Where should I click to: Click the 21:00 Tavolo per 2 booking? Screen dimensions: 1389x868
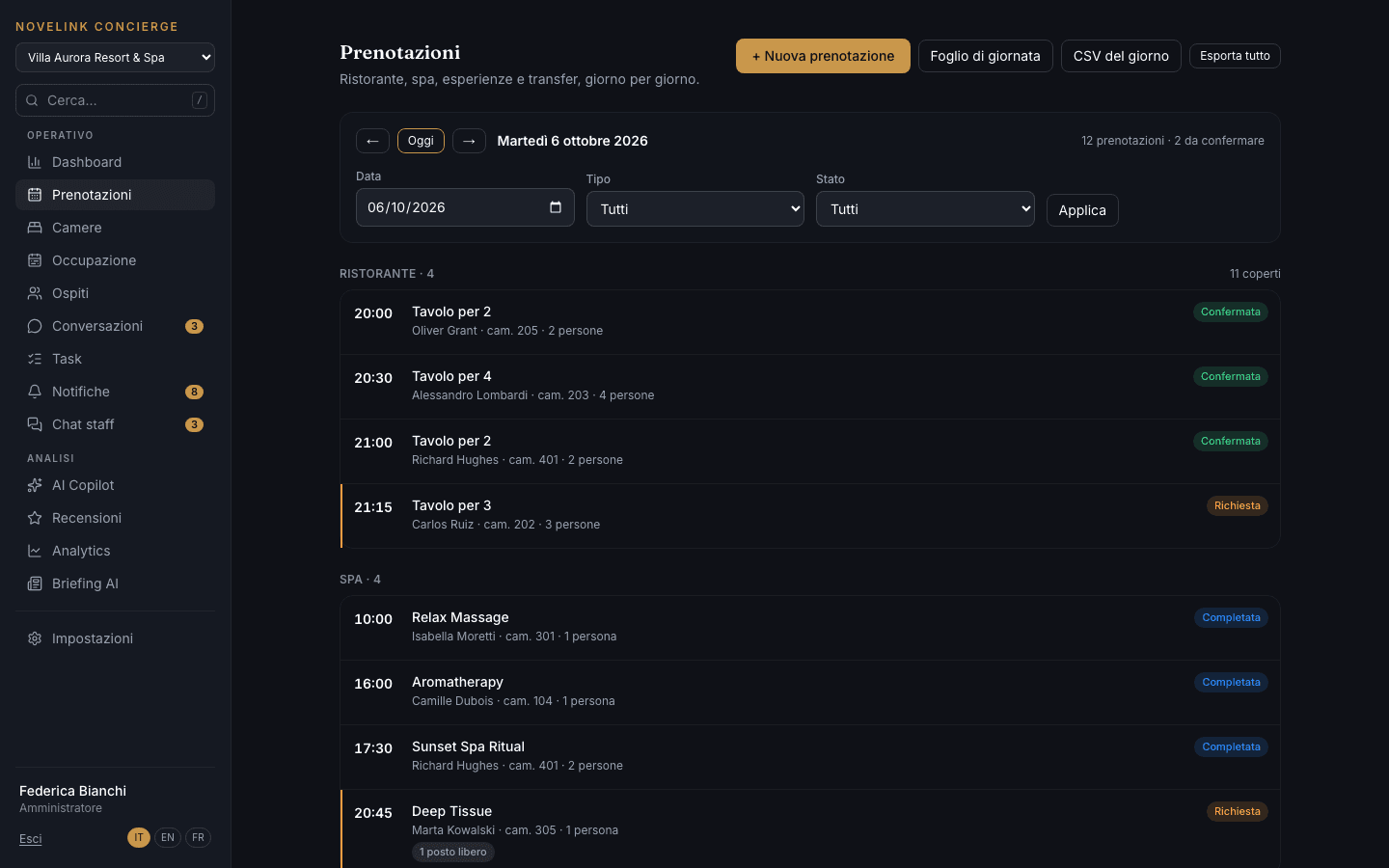[810, 451]
